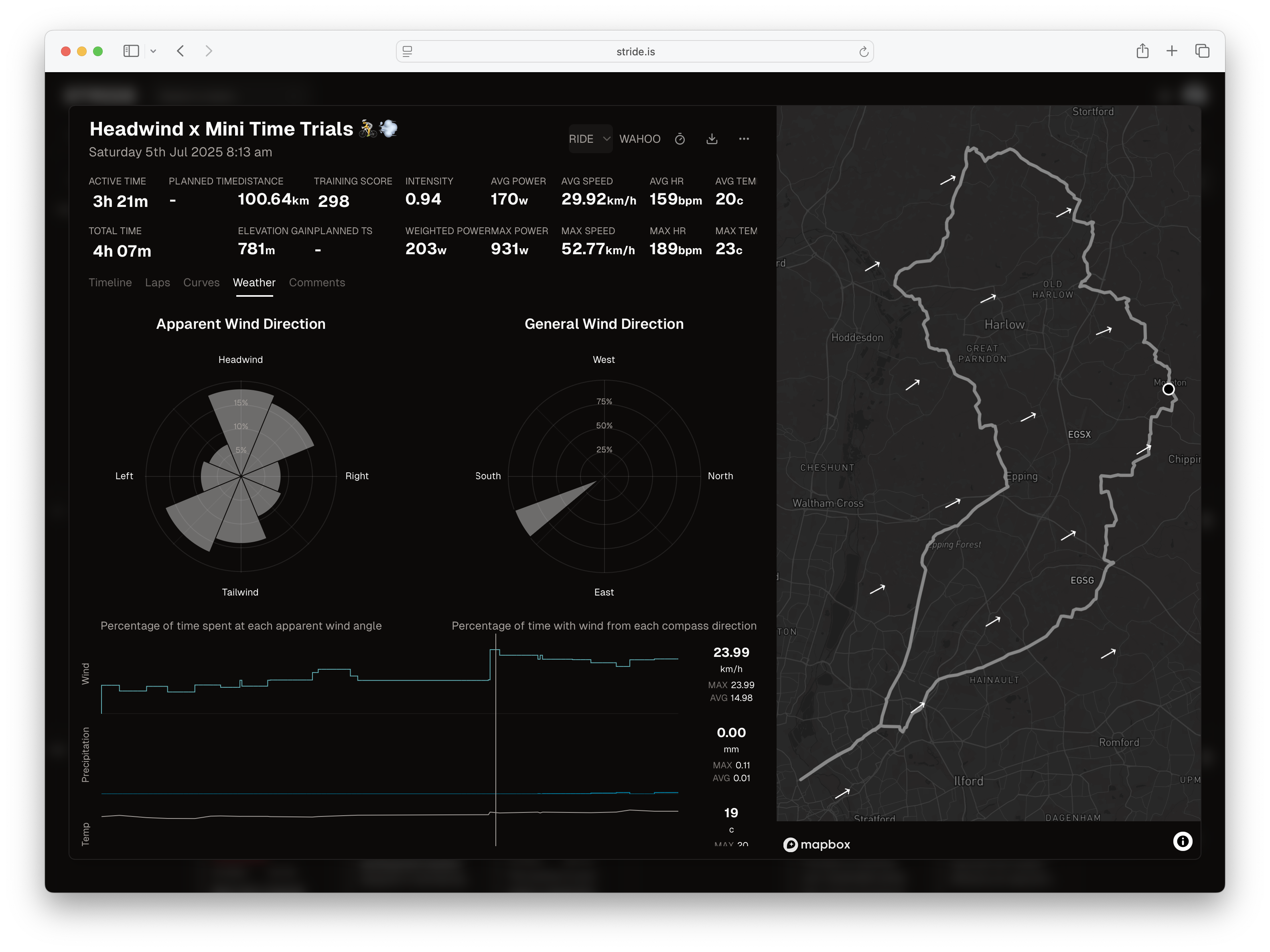The image size is (1270, 952).
Task: Click the stopwatch timer icon
Action: (x=680, y=139)
